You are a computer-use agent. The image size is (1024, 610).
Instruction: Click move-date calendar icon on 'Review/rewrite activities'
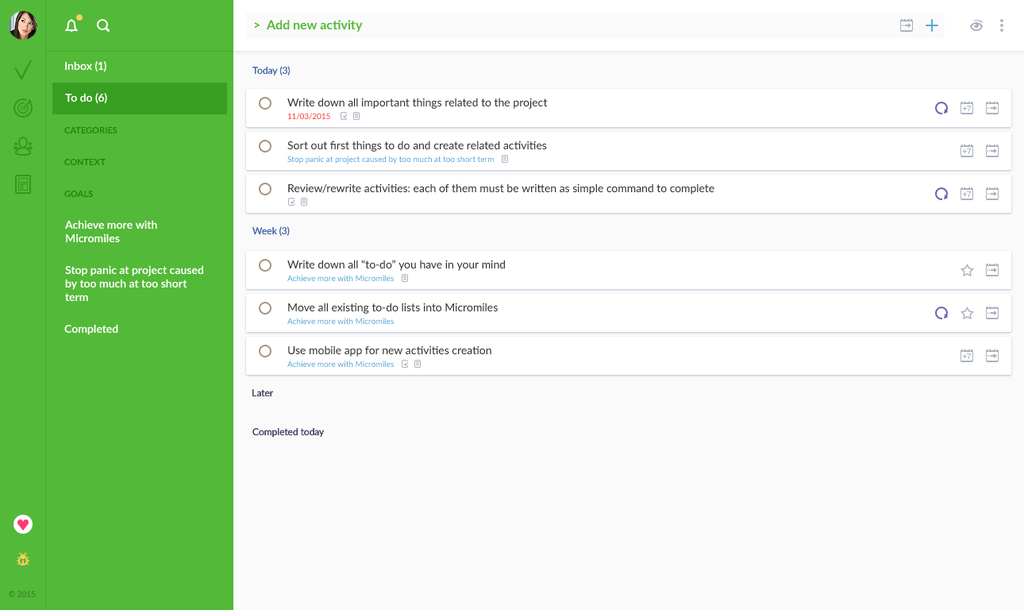point(992,193)
